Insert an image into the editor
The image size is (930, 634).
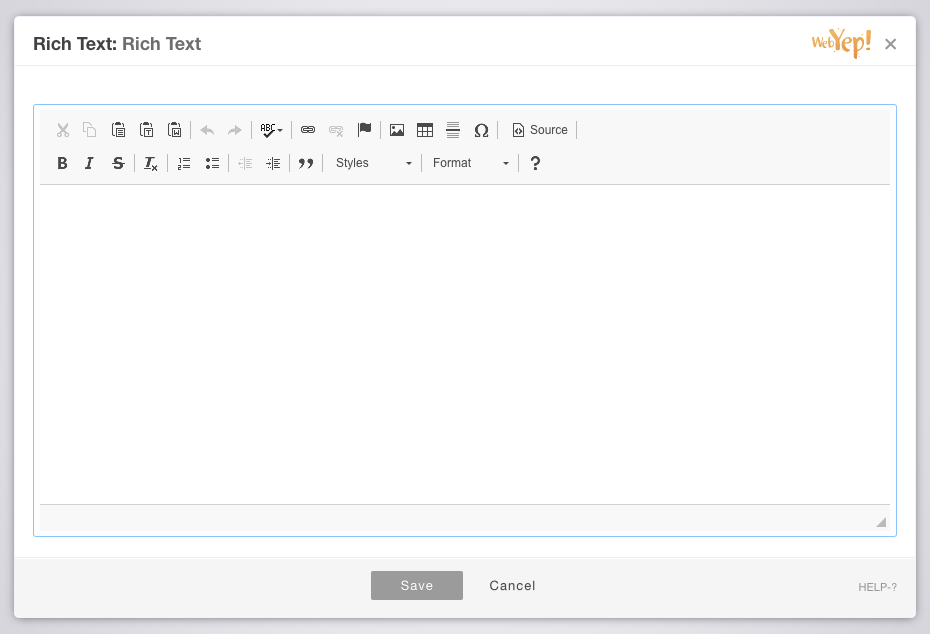[396, 129]
